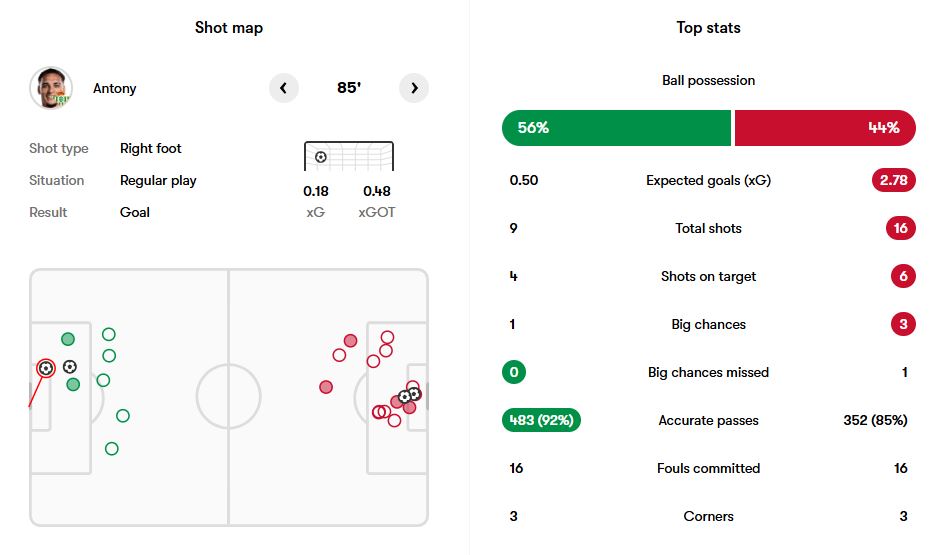Advance to the next shot arrow

point(414,88)
